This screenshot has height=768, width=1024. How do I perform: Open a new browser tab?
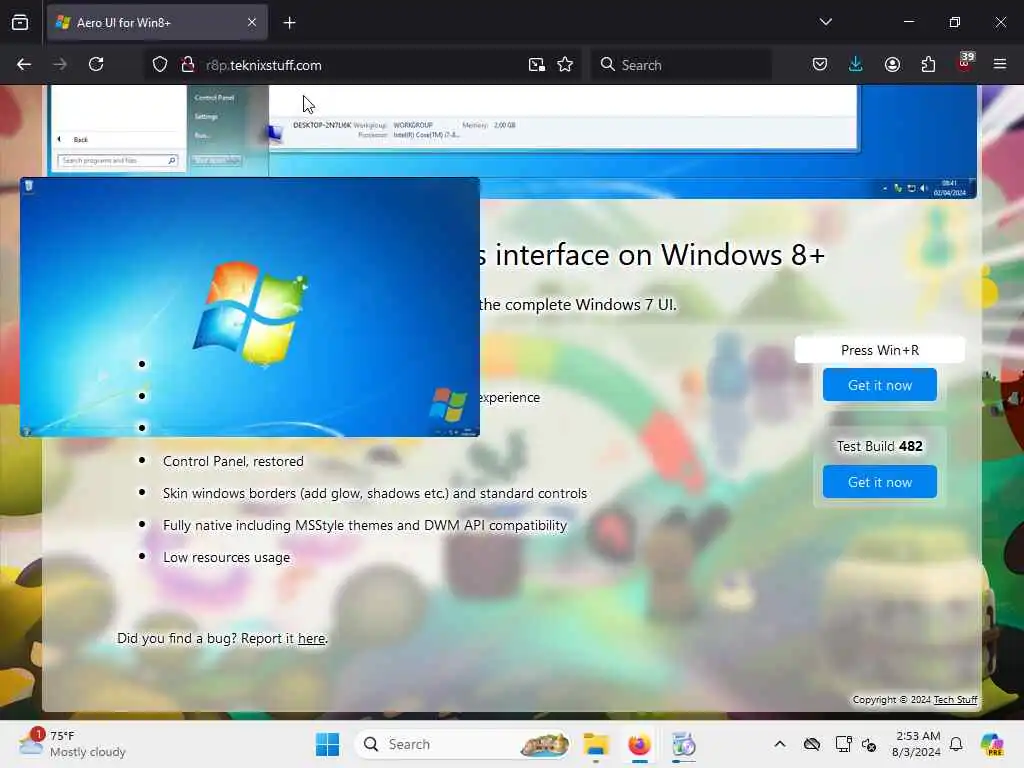tap(289, 23)
